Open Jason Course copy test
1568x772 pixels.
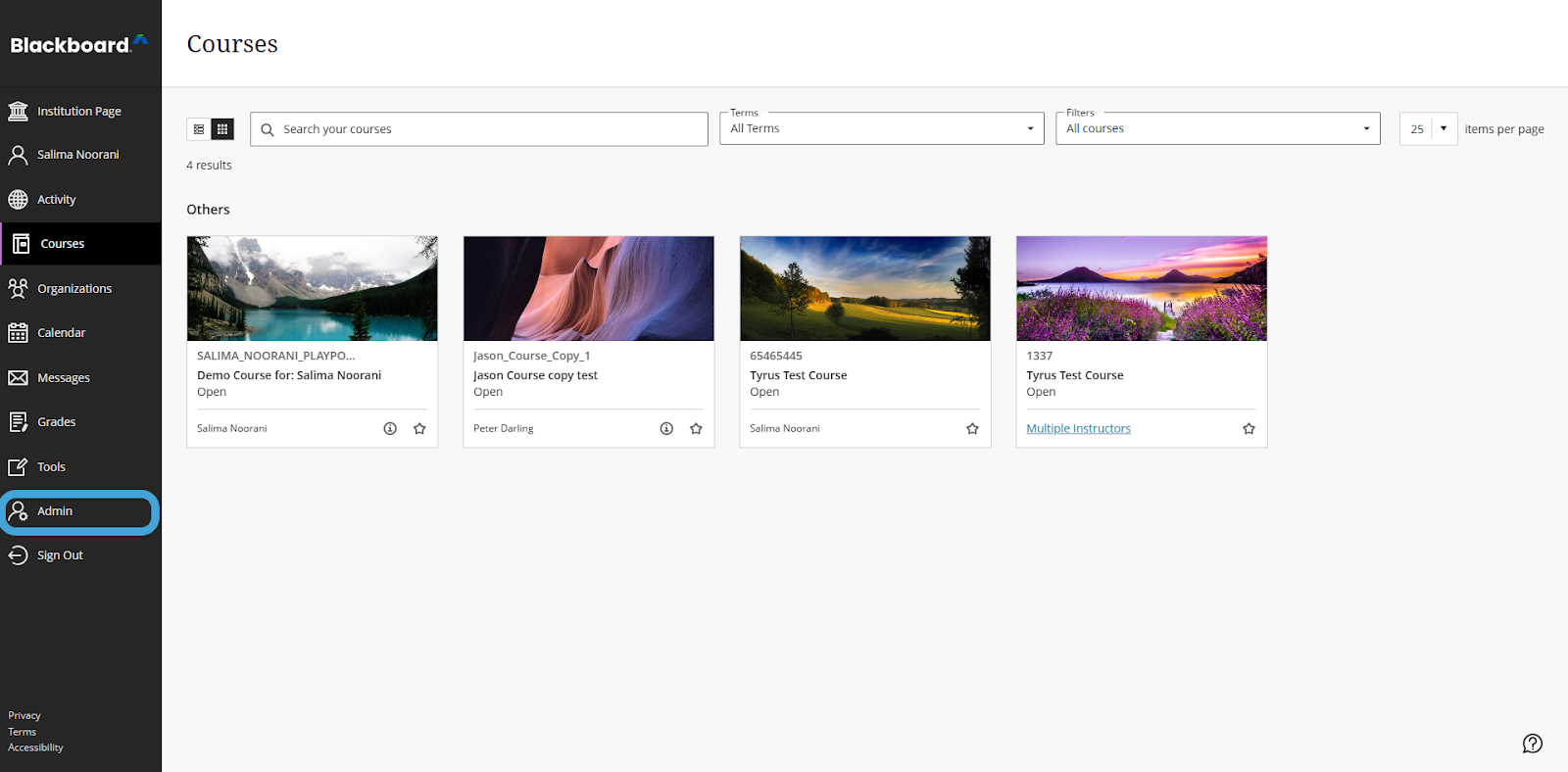[535, 375]
